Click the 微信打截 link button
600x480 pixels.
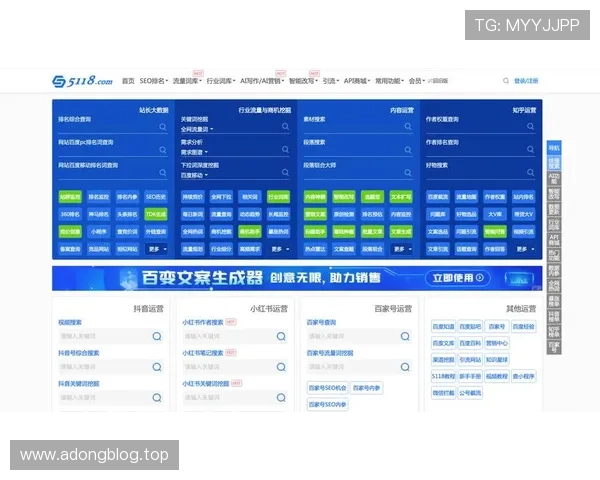pos(443,393)
